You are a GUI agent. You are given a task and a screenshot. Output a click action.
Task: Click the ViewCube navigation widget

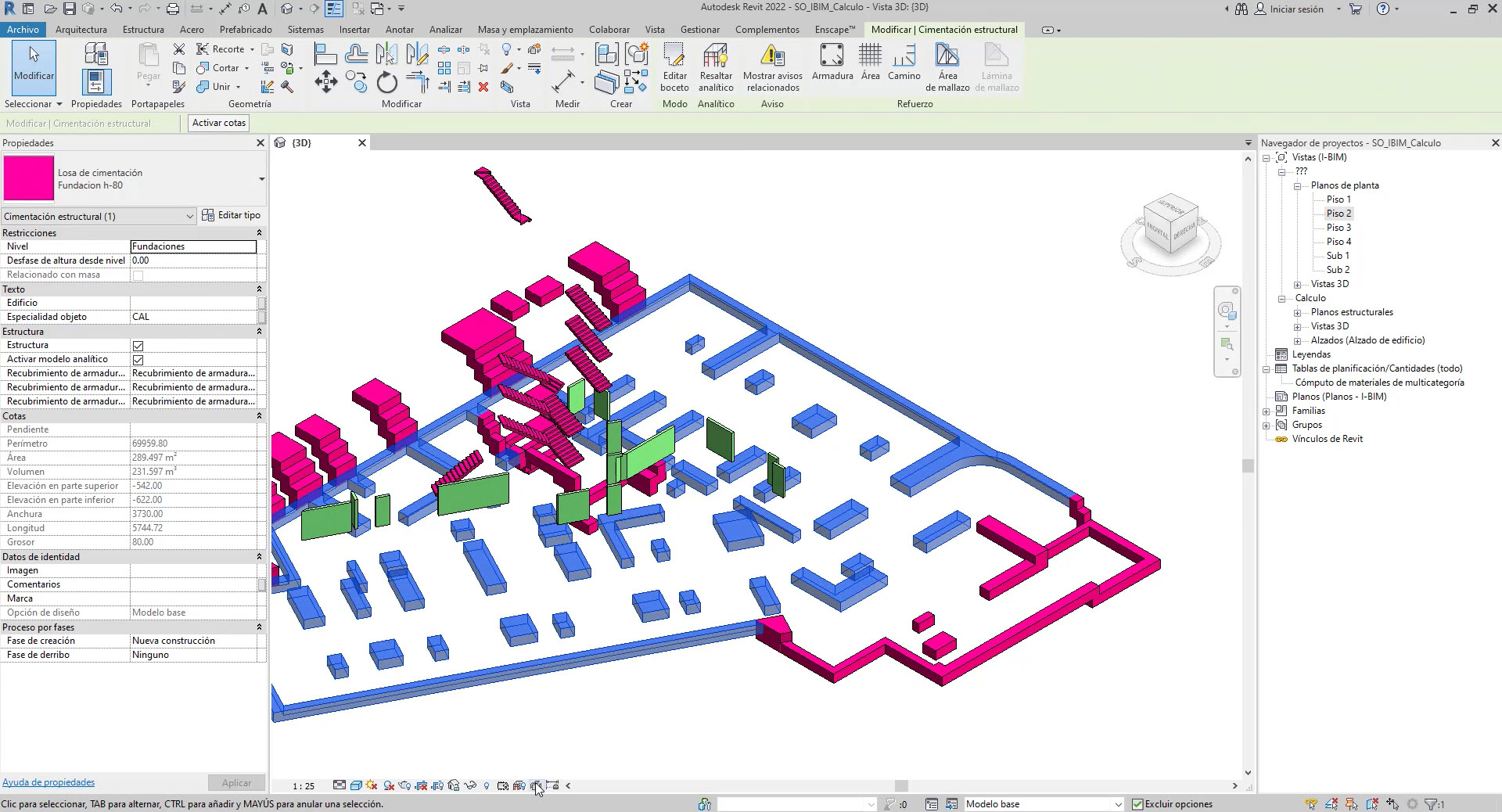[1170, 228]
